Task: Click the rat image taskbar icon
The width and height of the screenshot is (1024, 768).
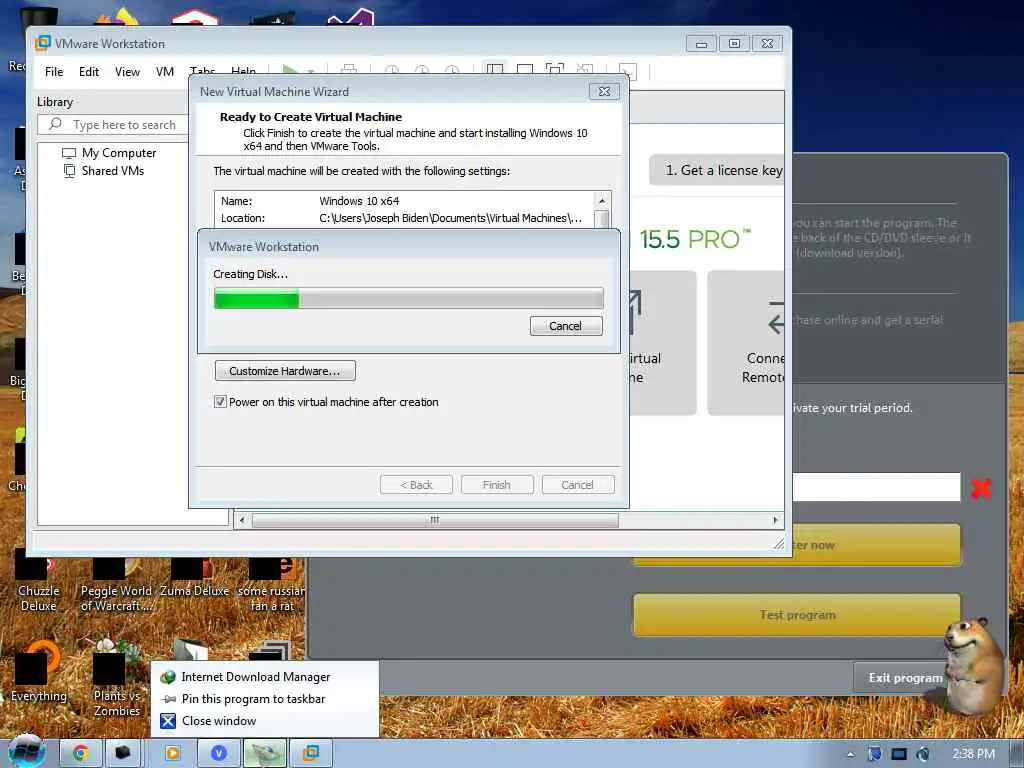Action: pos(264,753)
